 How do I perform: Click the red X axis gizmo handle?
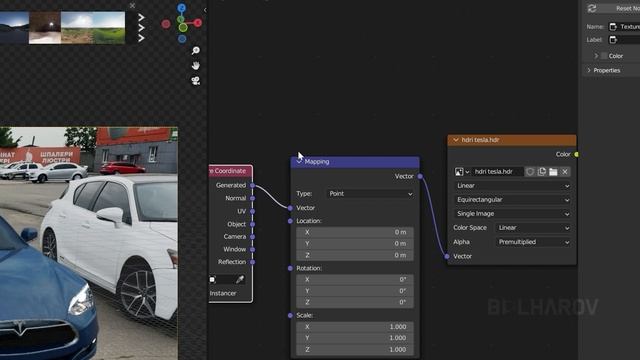pos(198,23)
